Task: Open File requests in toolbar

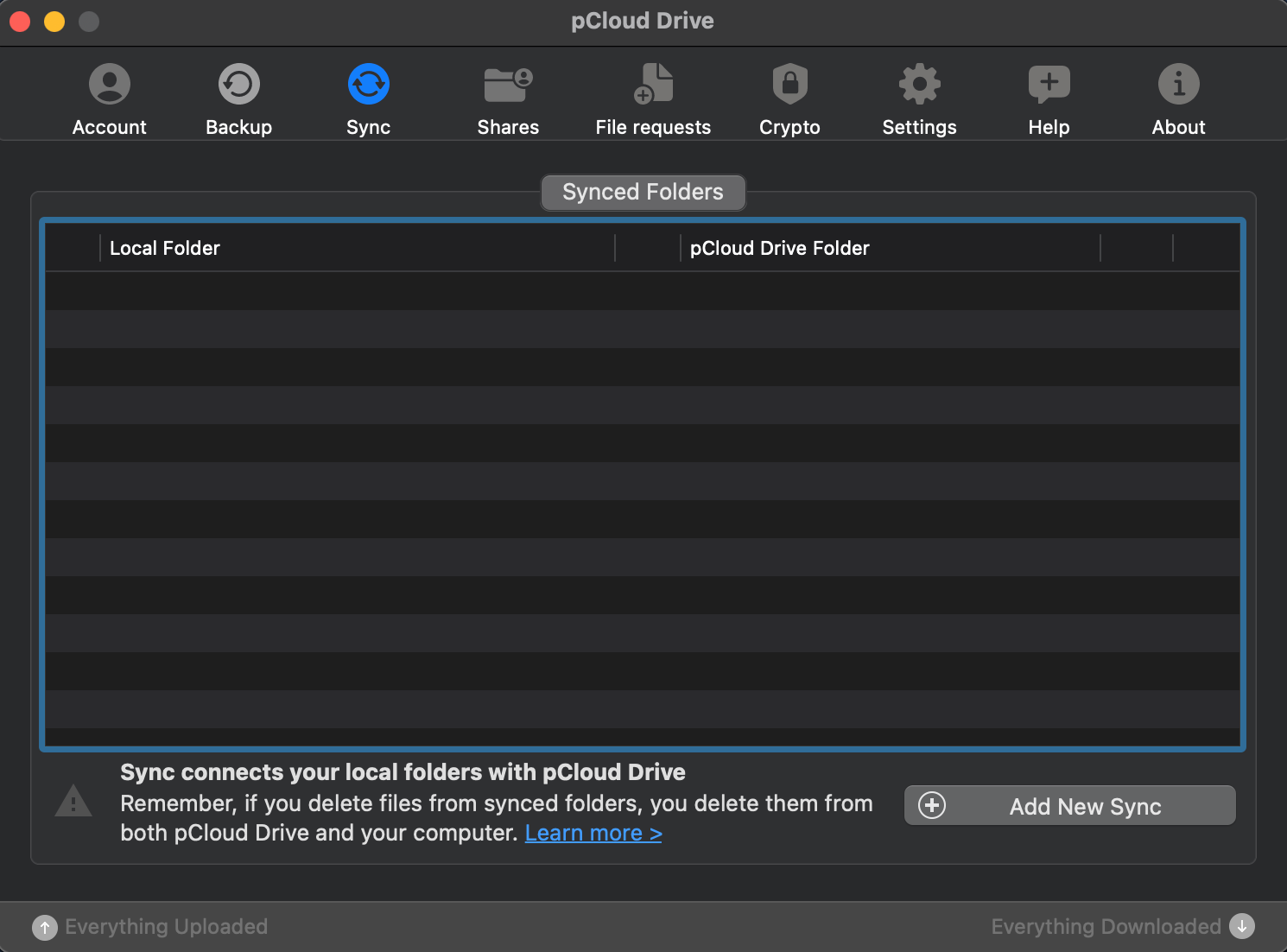Action: [x=653, y=85]
